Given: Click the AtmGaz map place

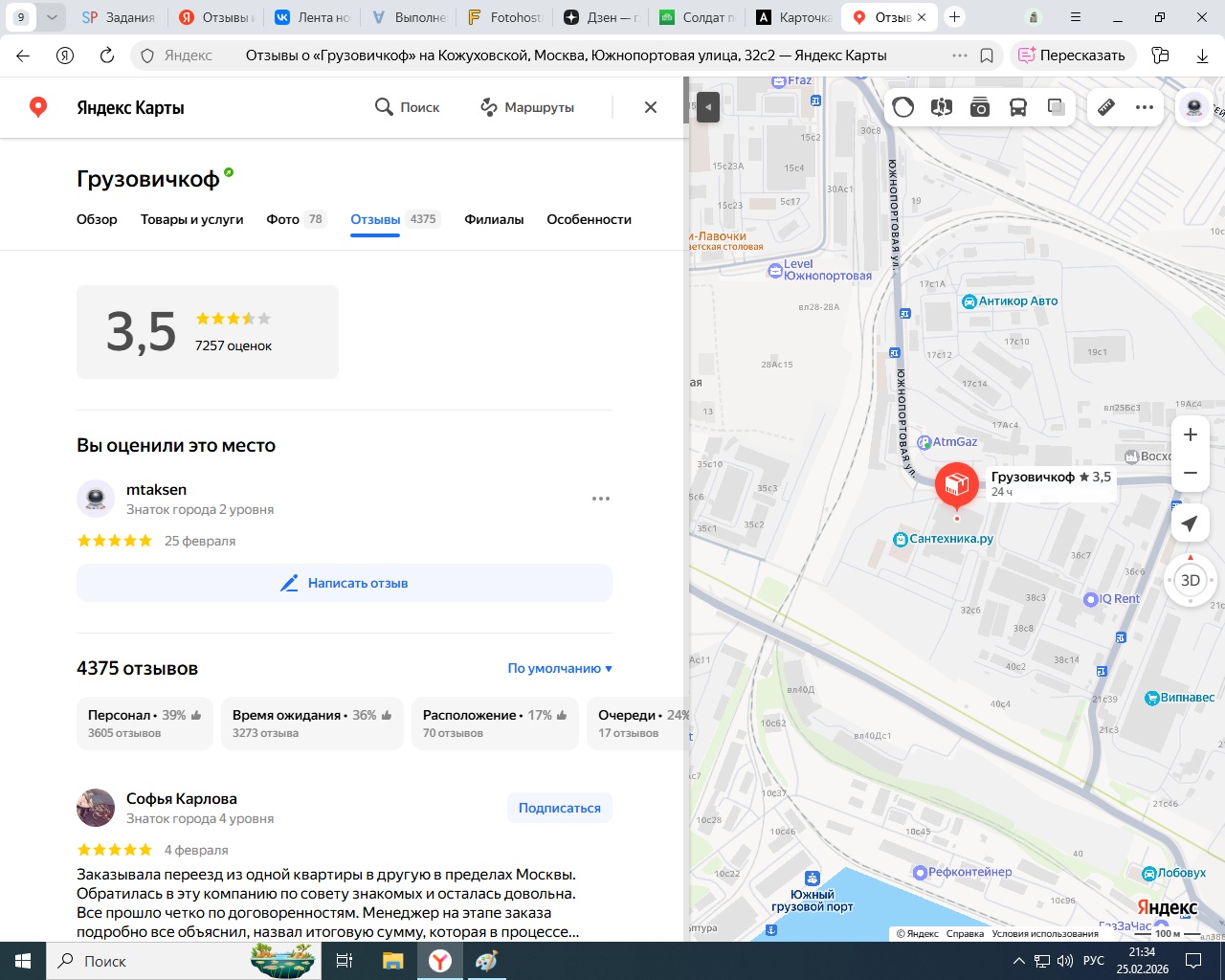Looking at the screenshot, I should pos(947,442).
